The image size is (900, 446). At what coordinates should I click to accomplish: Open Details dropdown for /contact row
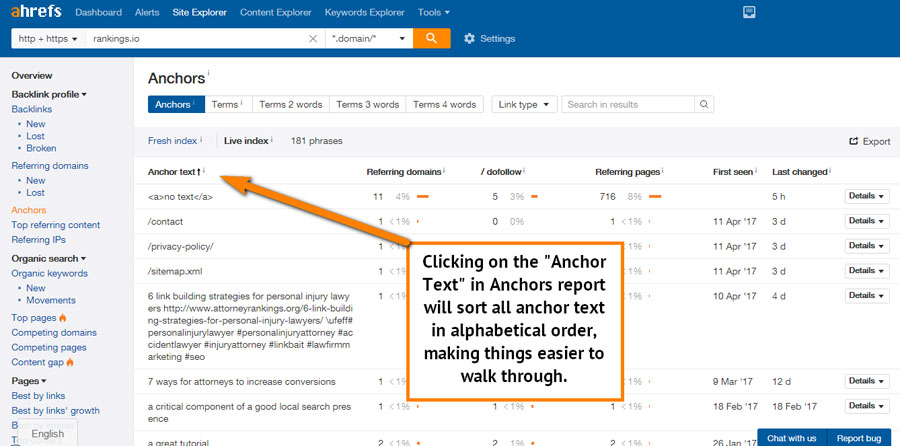pos(866,221)
